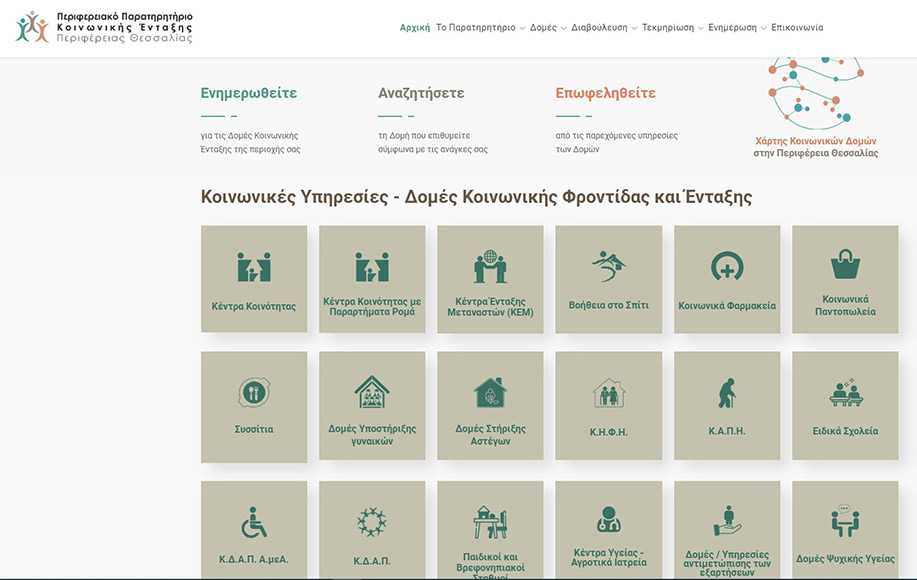The image size is (917, 580).
Task: Click the Κ.Α.Π.Η. label text
Action: pyautogui.click(x=727, y=431)
